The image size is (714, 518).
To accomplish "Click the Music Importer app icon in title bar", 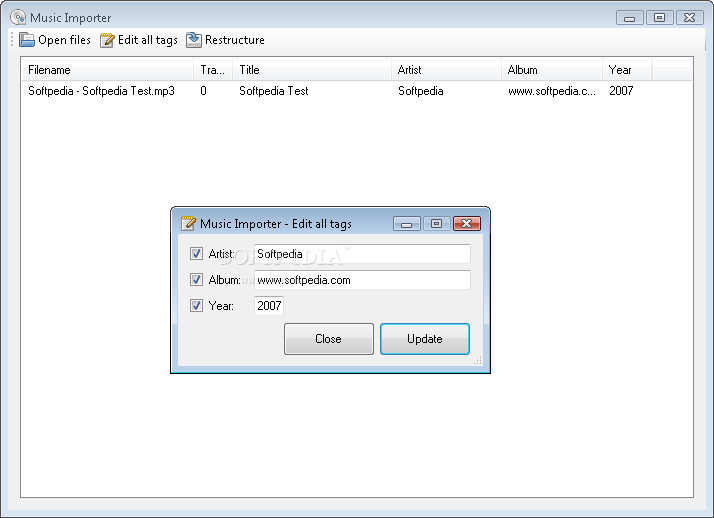I will (18, 17).
